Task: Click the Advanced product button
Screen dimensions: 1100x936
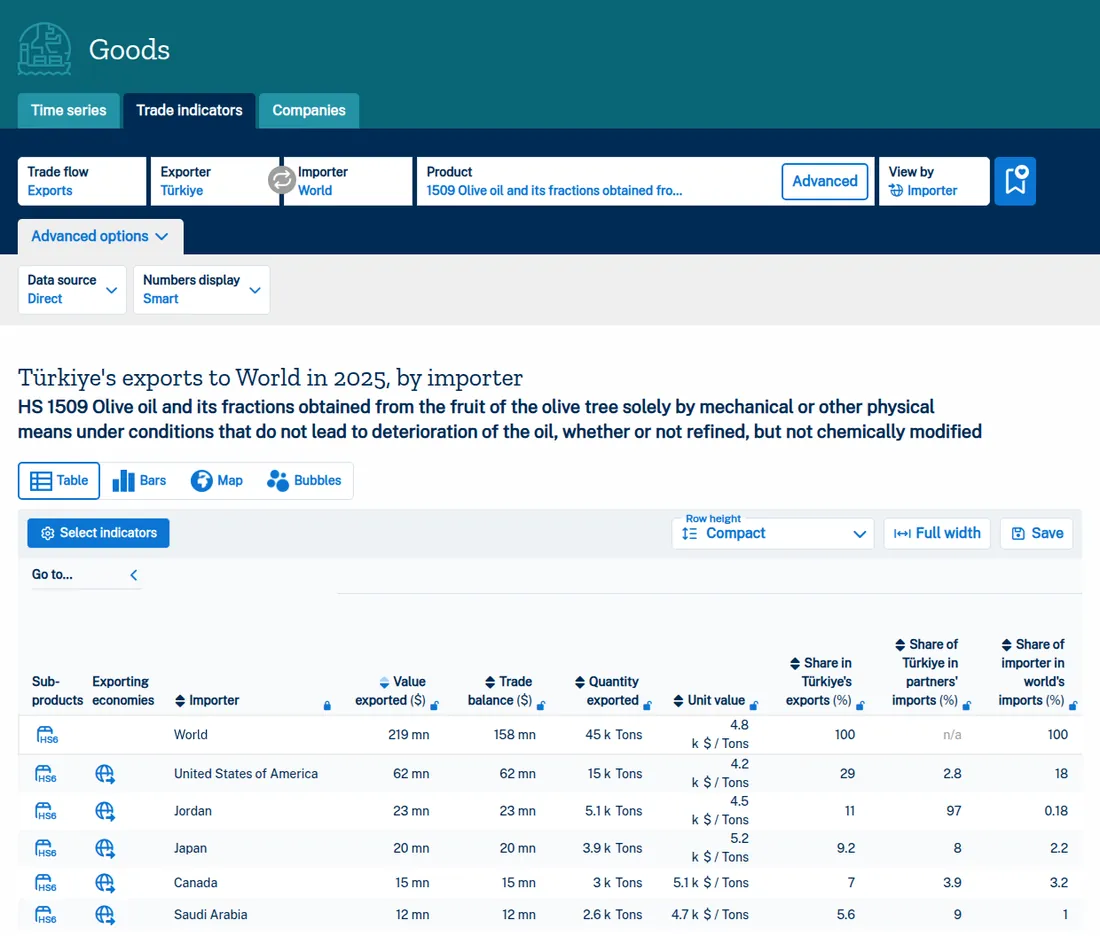Action: click(825, 181)
